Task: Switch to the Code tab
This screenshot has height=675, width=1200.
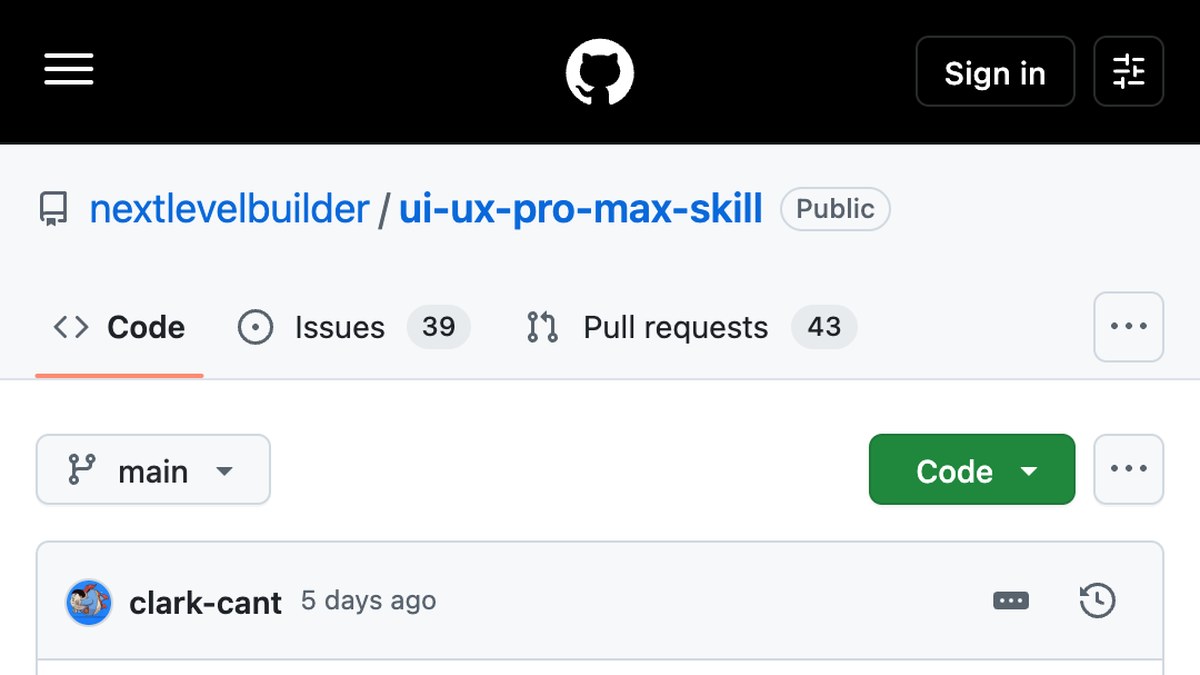Action: tap(119, 327)
